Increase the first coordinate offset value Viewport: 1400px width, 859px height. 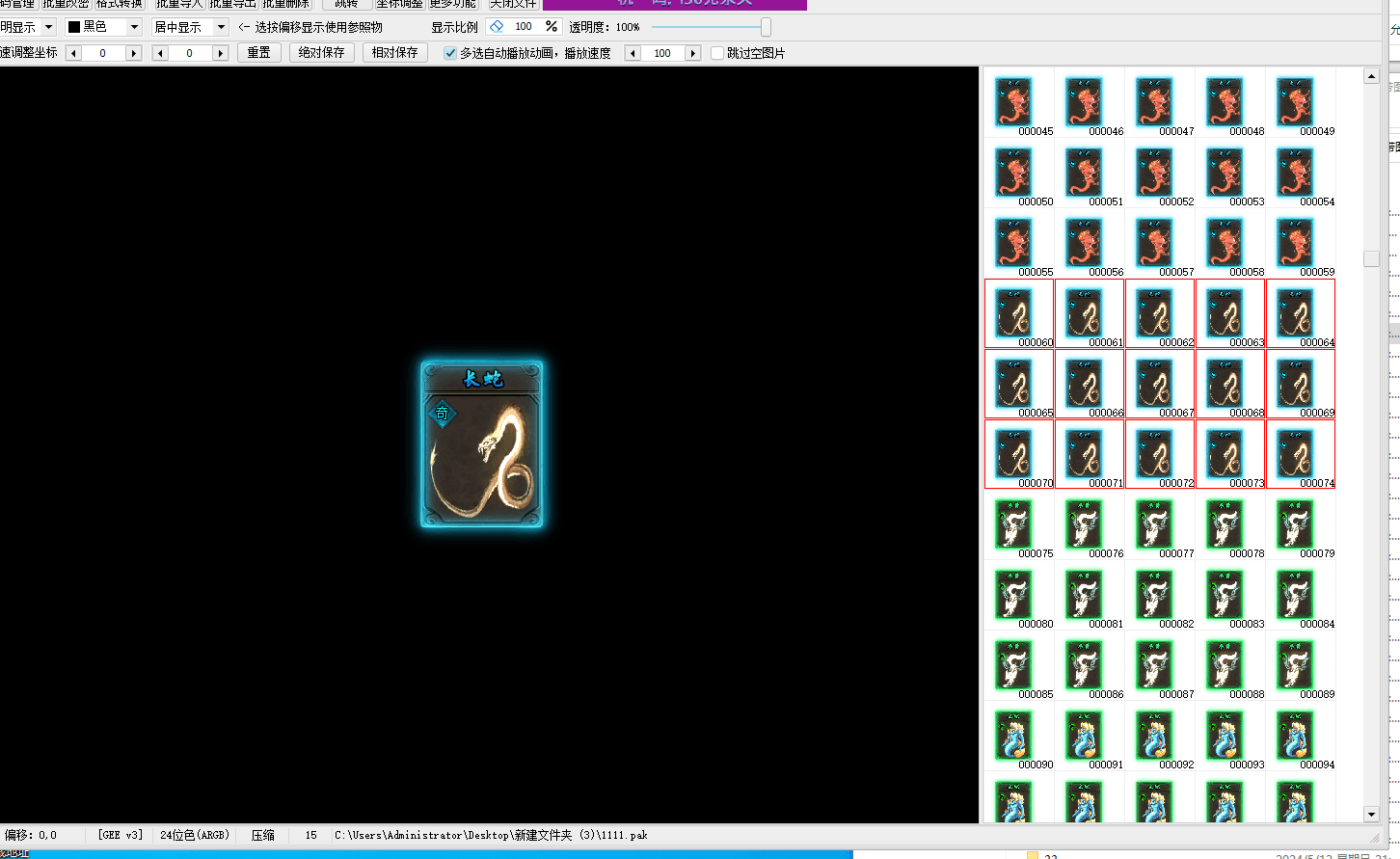click(134, 53)
